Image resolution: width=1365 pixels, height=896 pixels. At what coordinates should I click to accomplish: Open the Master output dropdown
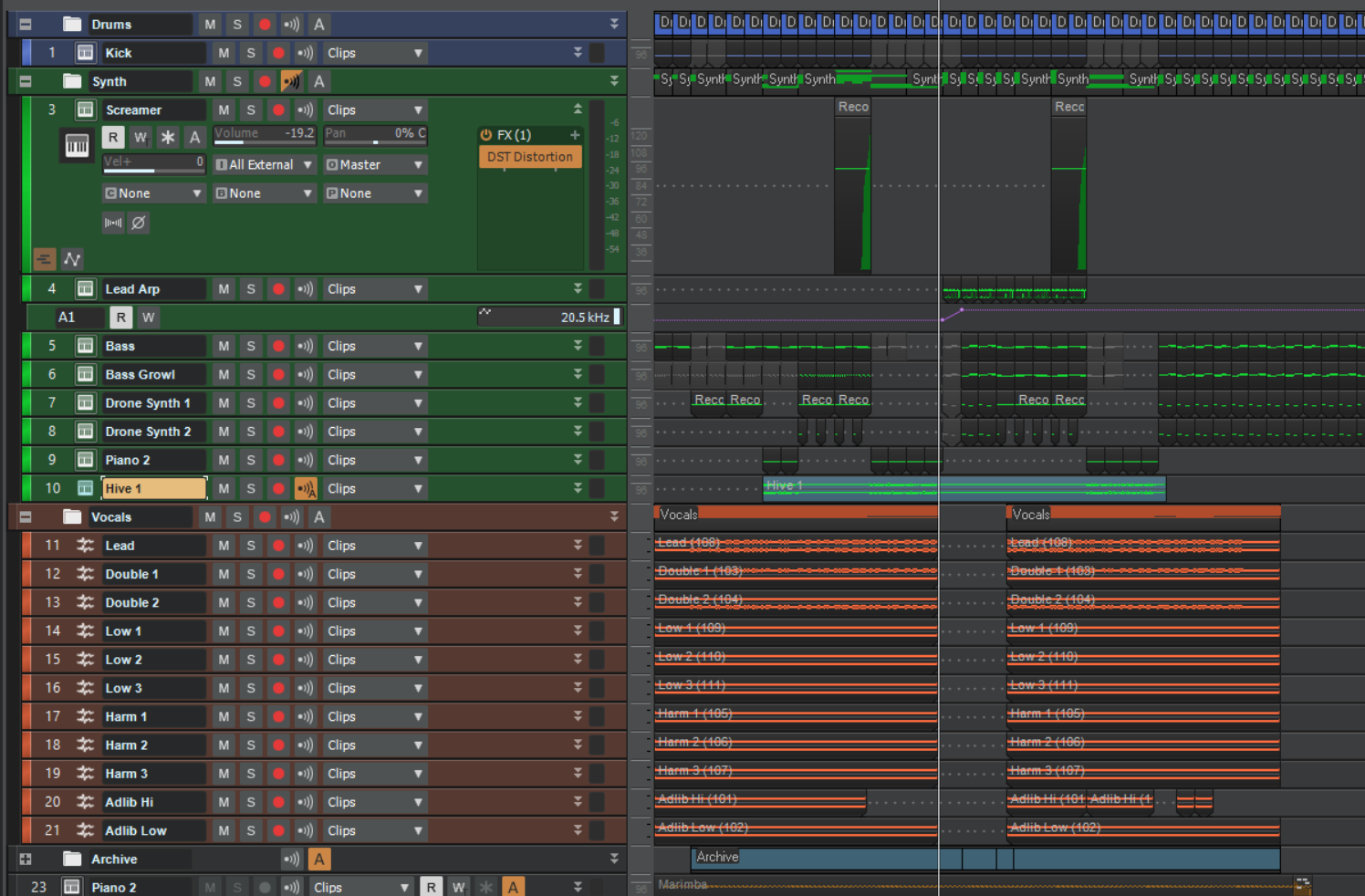375,165
